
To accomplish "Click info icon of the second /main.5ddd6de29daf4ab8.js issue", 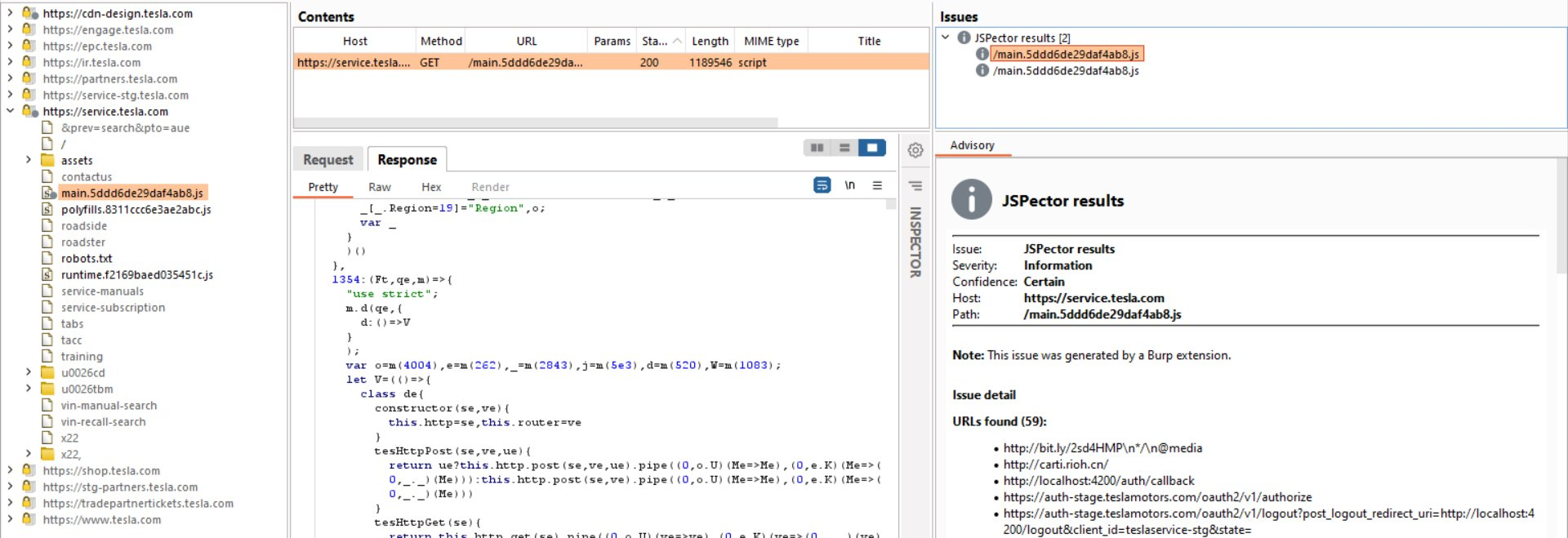I will pyautogui.click(x=982, y=70).
